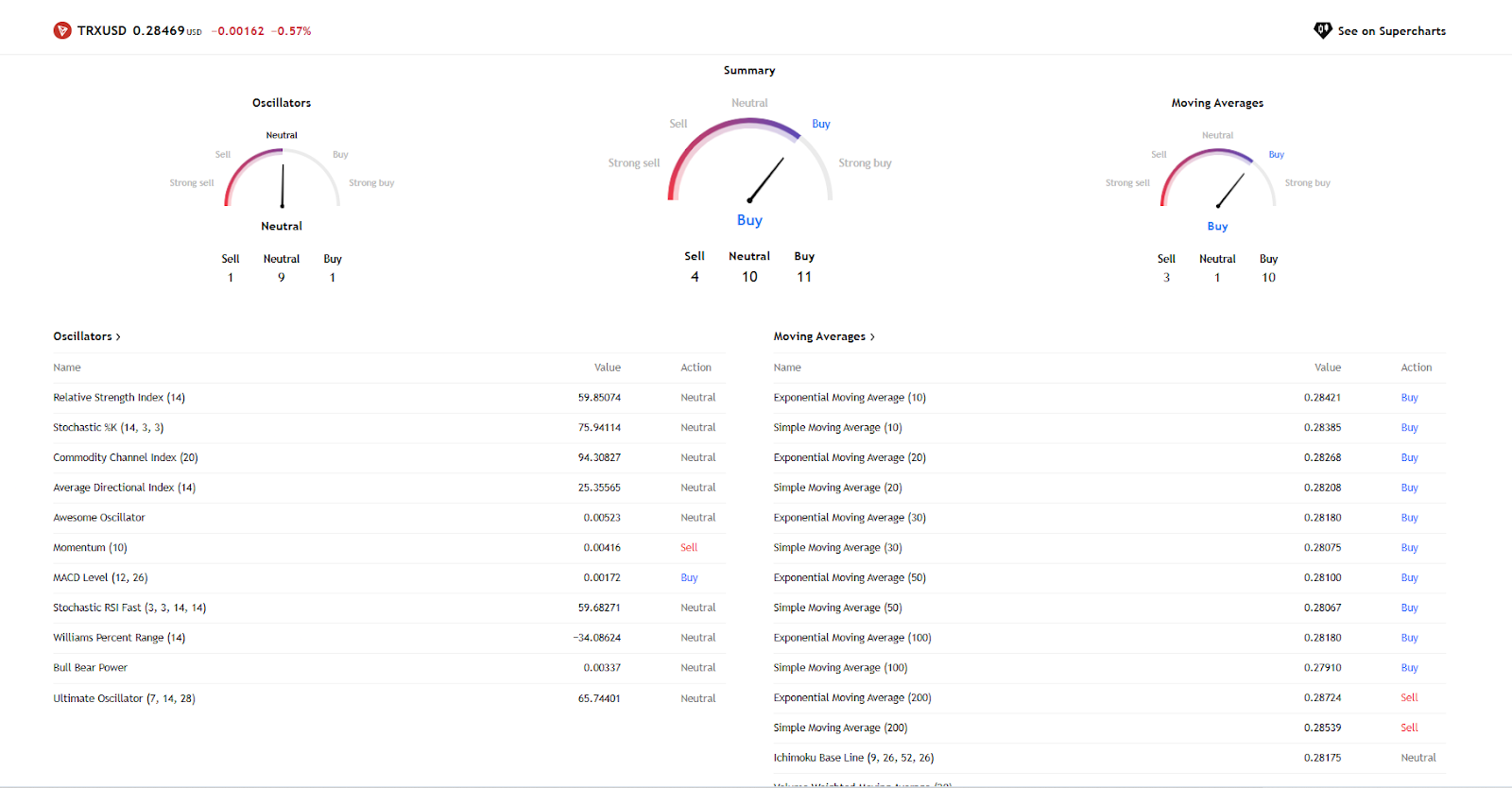Click the Oscillators table Value header

607,368
